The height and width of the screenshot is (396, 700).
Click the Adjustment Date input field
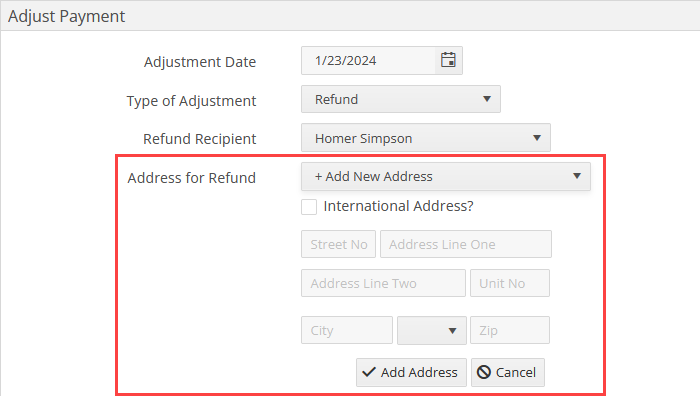368,60
